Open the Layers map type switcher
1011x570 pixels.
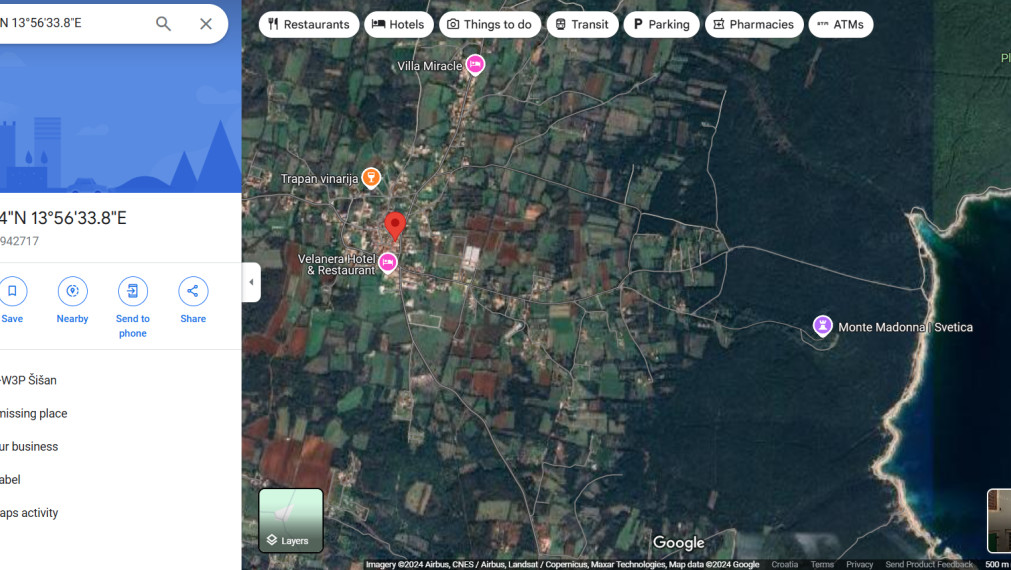coord(291,520)
